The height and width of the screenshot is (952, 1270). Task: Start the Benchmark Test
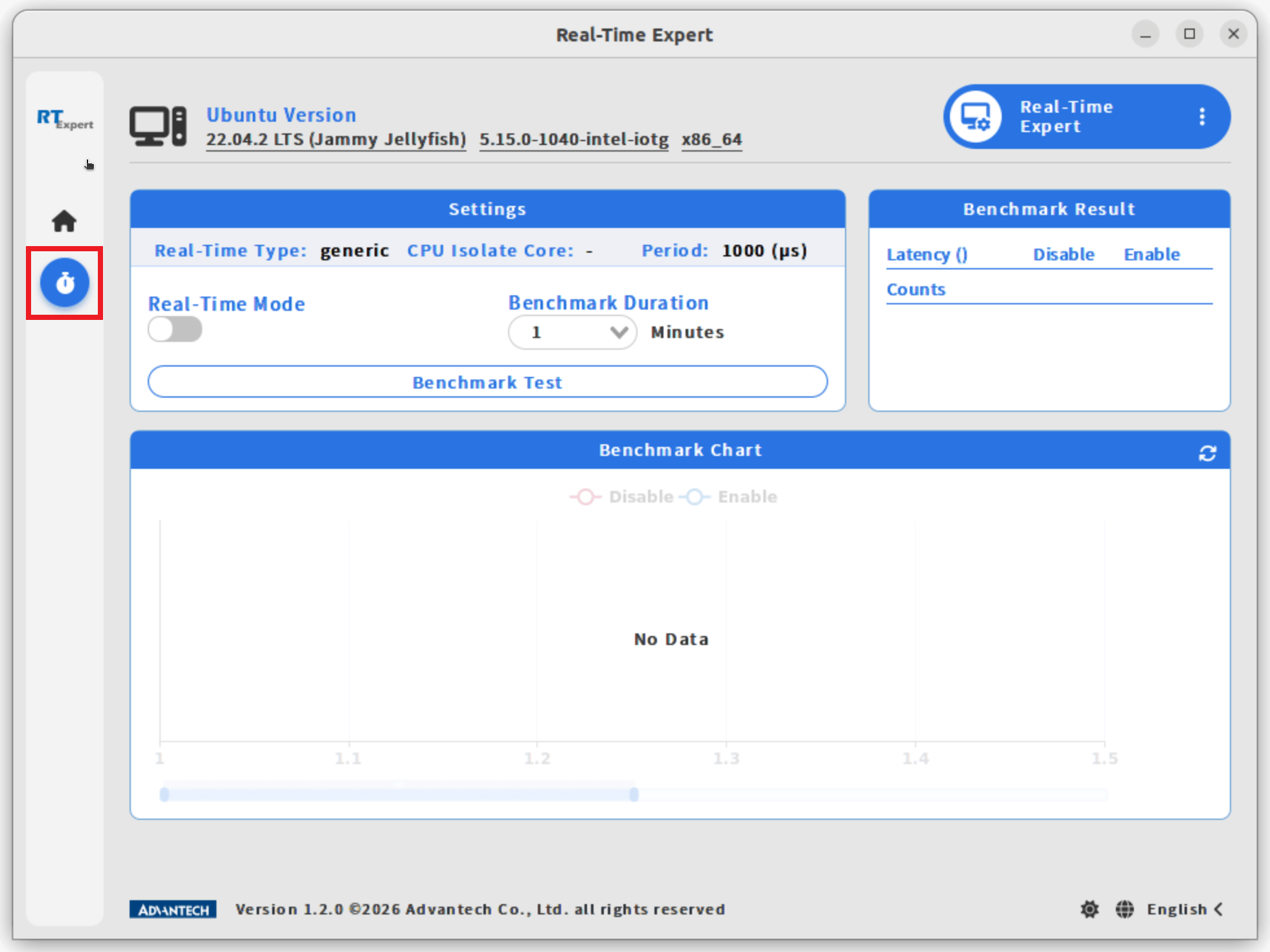[488, 382]
